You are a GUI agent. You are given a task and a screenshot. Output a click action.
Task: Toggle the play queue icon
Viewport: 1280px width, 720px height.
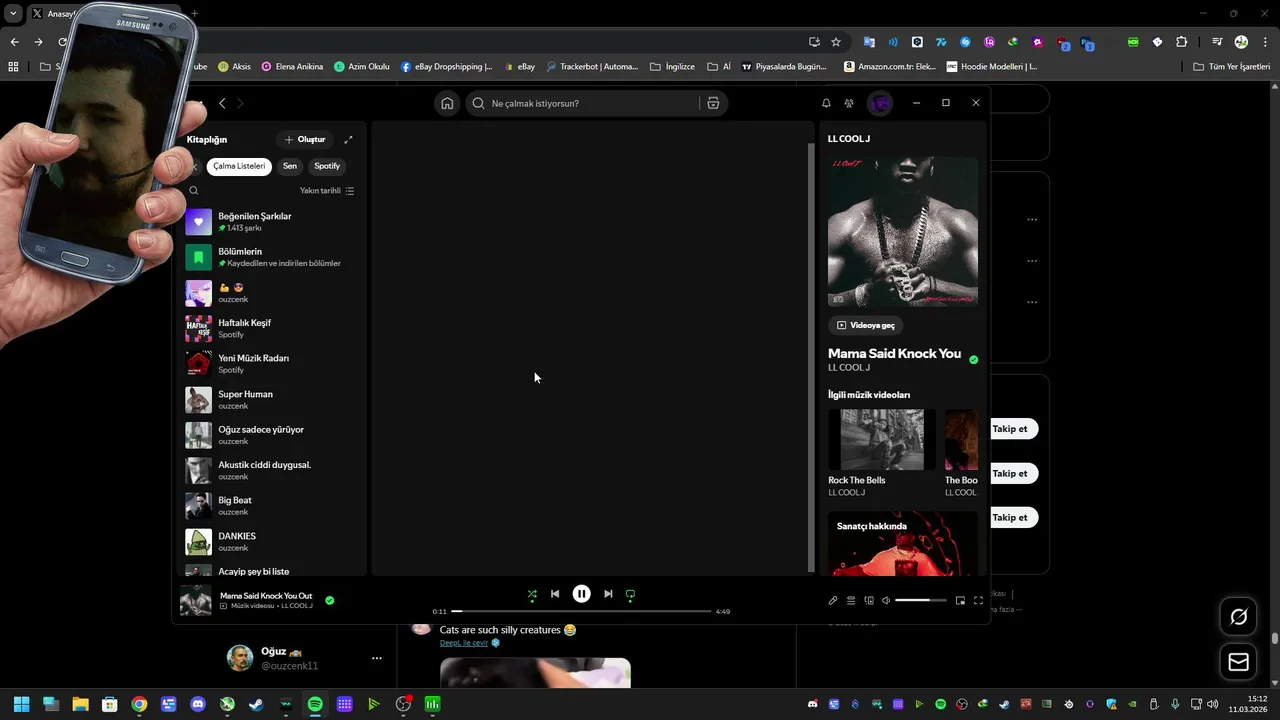pyautogui.click(x=851, y=601)
